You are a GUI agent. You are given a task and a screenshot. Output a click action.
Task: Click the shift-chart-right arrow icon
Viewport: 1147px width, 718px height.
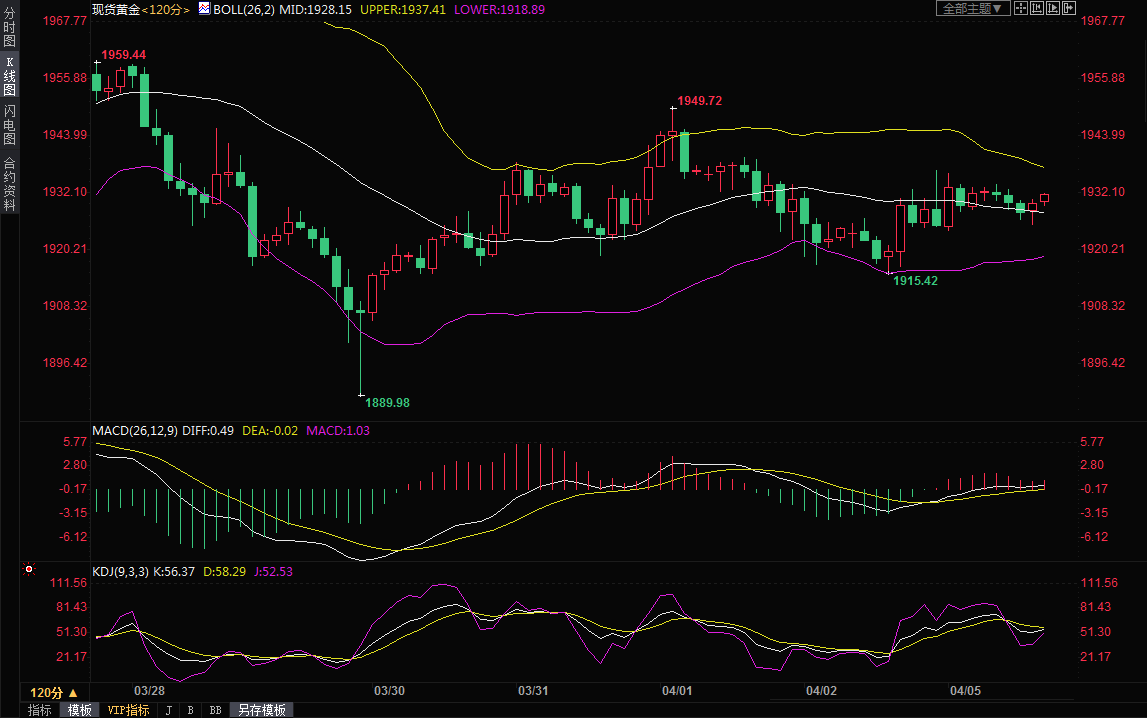1068,8
